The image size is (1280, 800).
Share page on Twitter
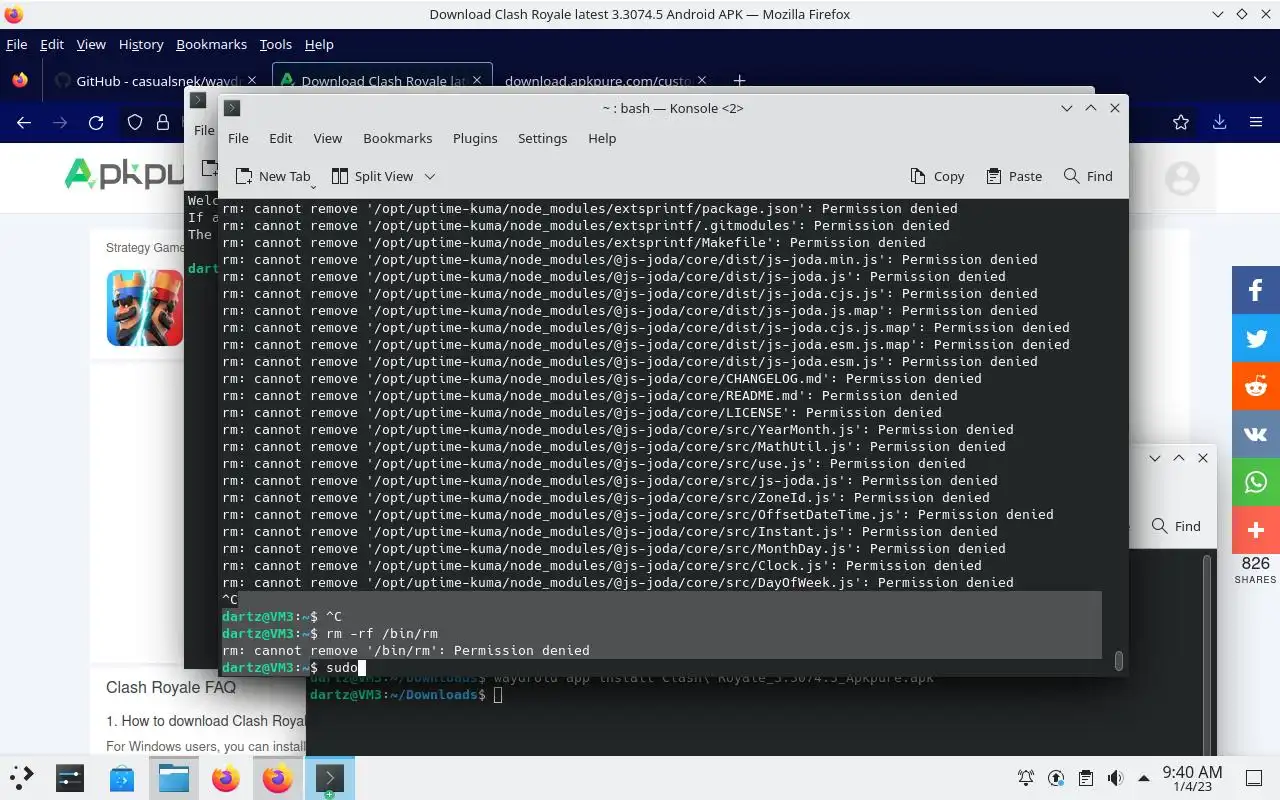coord(1256,338)
